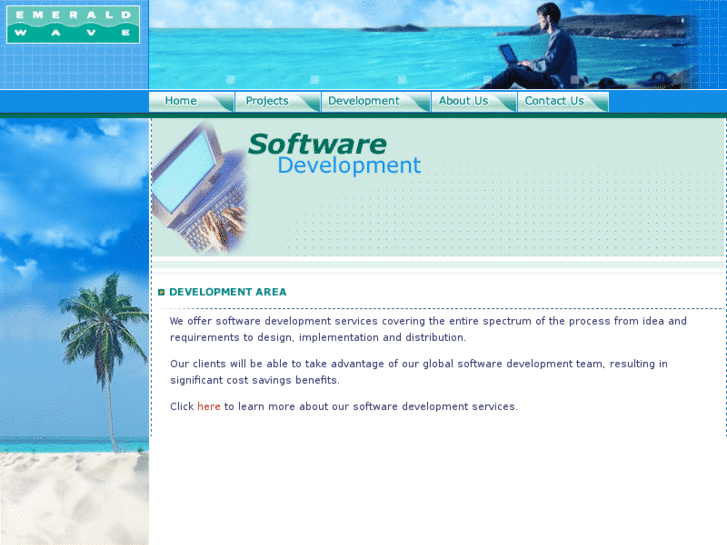Click the square bullet beside DEVELOPMENT AREA
The width and height of the screenshot is (727, 545).
pos(161,292)
